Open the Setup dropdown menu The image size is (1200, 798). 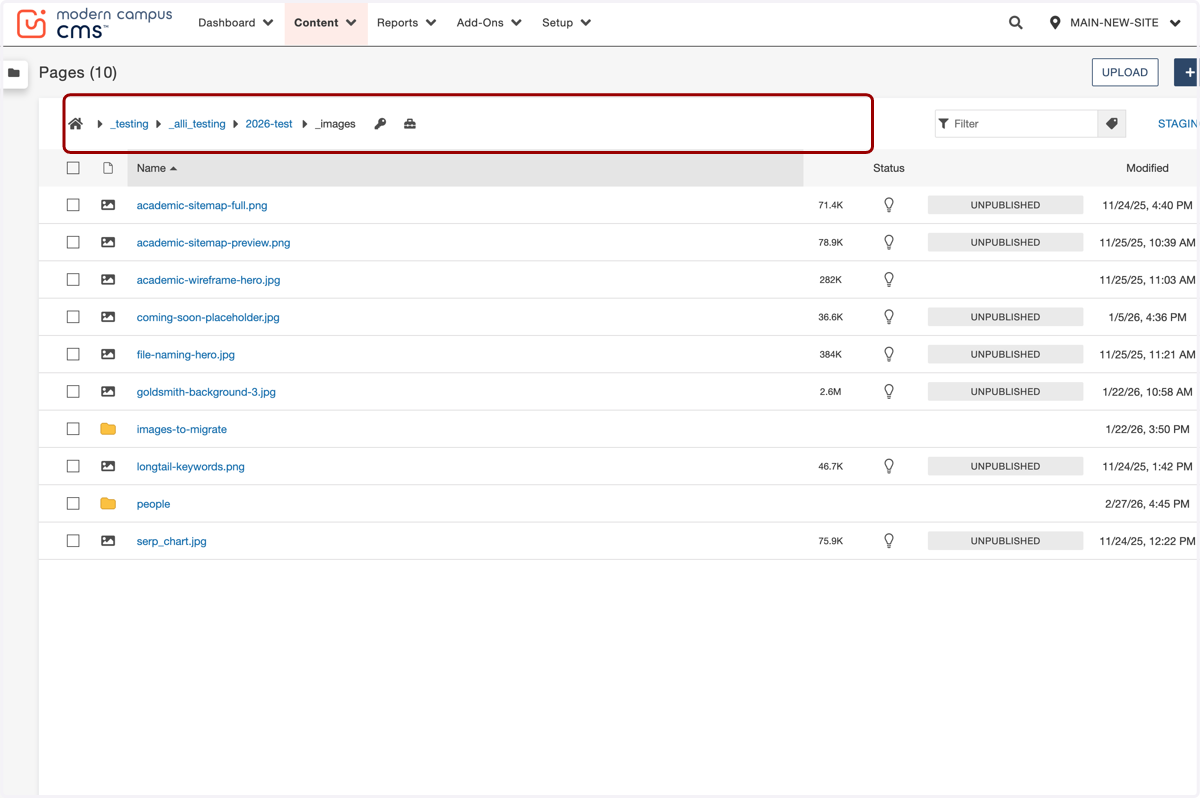click(x=567, y=23)
